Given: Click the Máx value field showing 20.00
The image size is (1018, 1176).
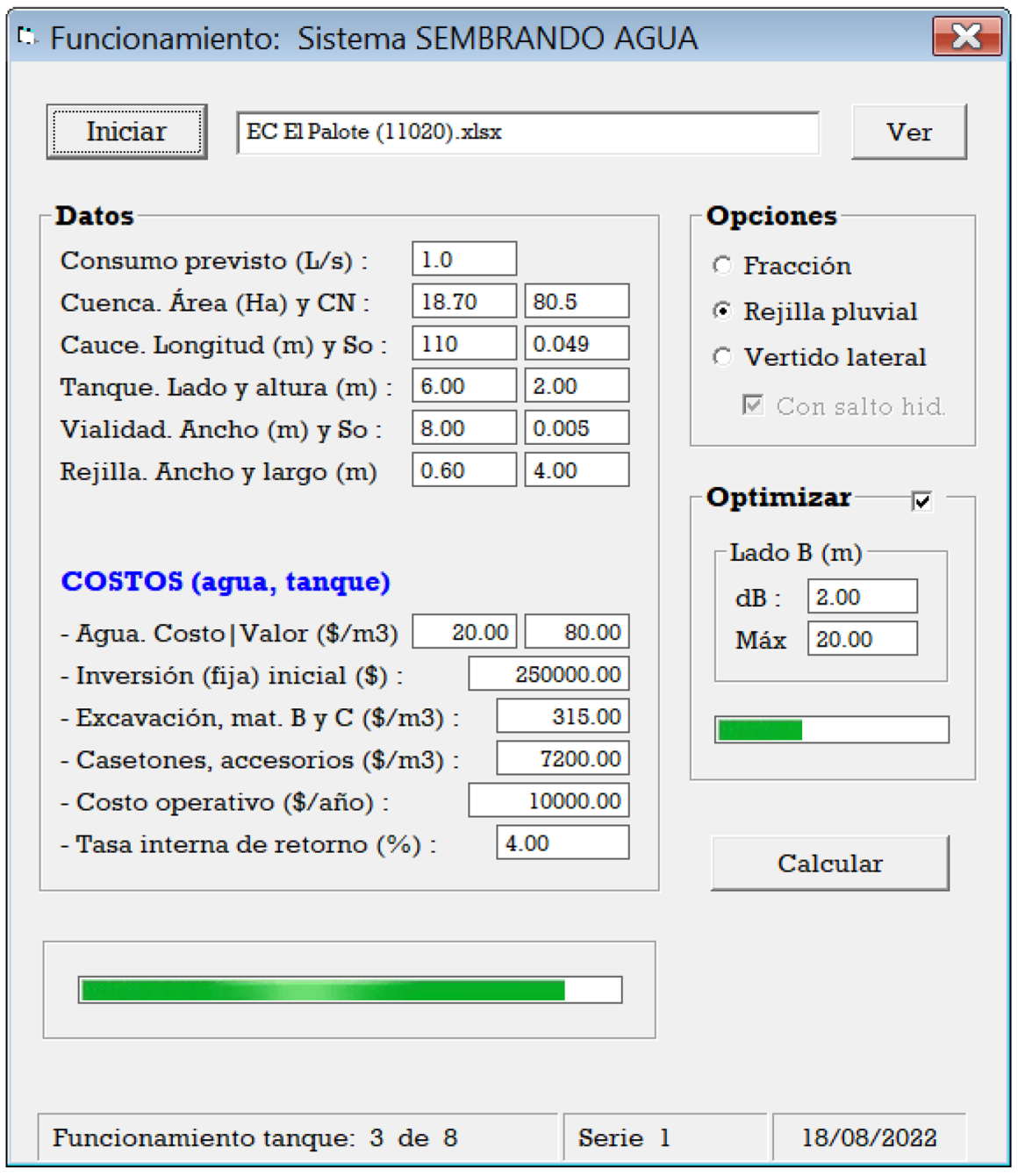Looking at the screenshot, I should pyautogui.click(x=862, y=639).
